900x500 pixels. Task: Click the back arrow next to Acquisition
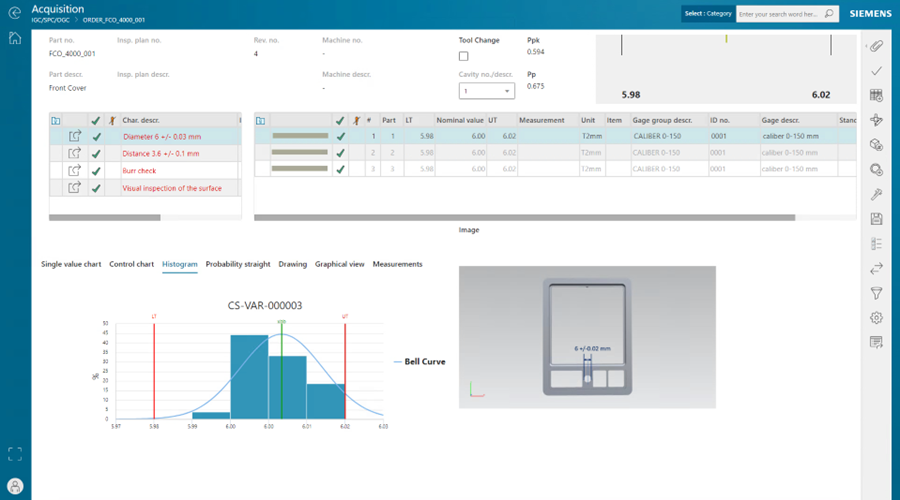click(15, 13)
